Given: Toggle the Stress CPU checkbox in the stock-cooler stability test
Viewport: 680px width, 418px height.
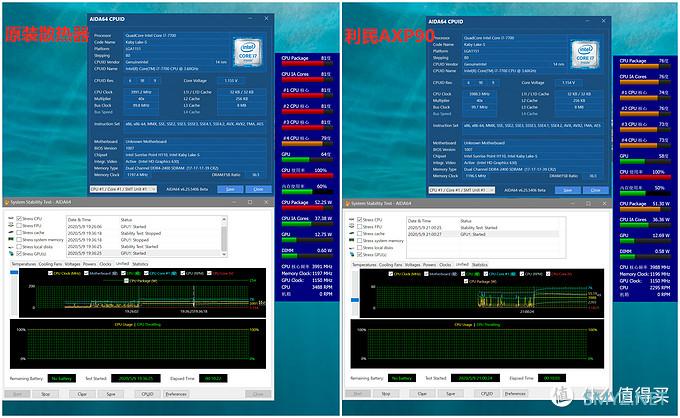Looking at the screenshot, I should point(19,219).
